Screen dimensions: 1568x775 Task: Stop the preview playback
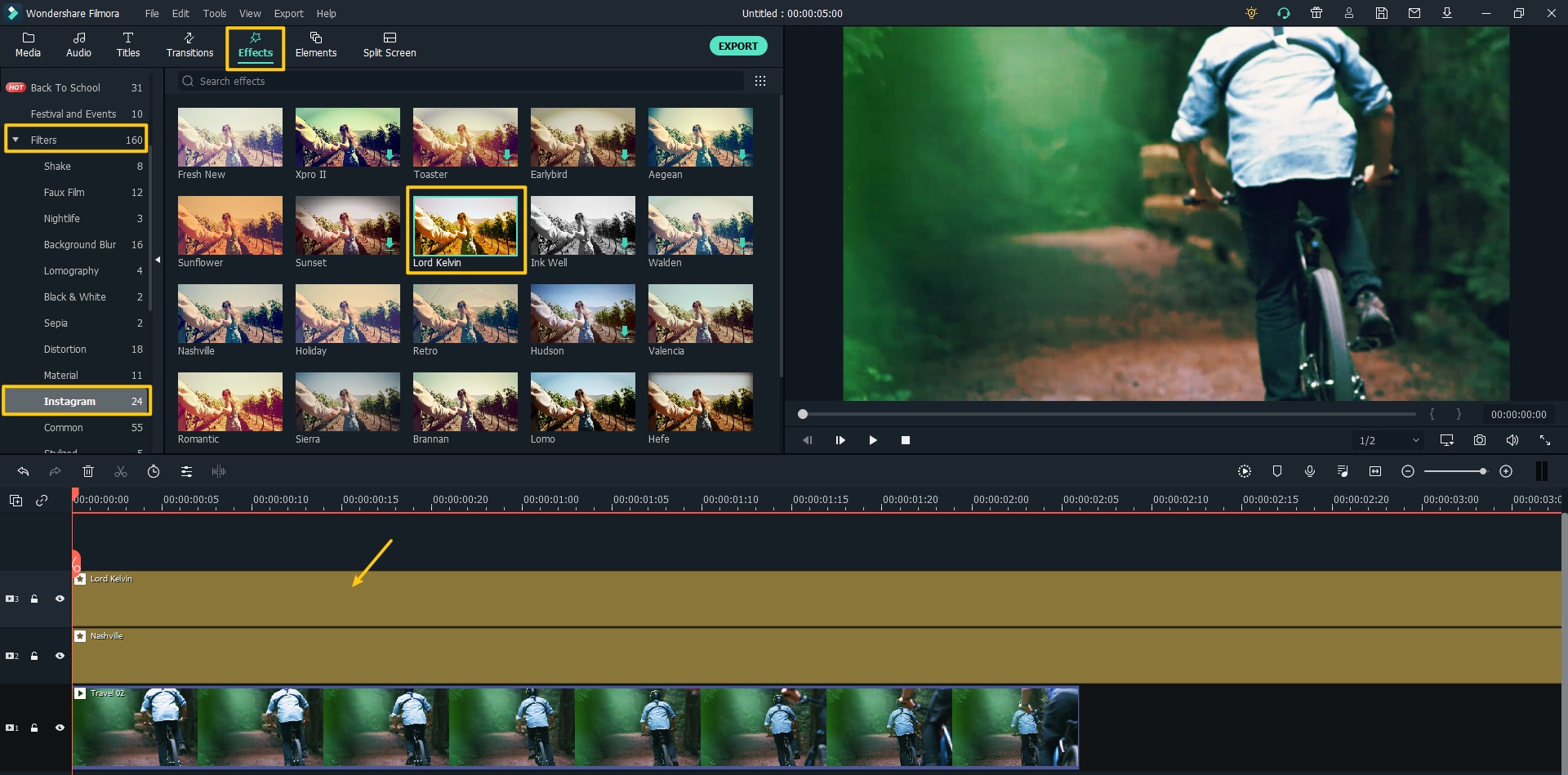pyautogui.click(x=906, y=440)
